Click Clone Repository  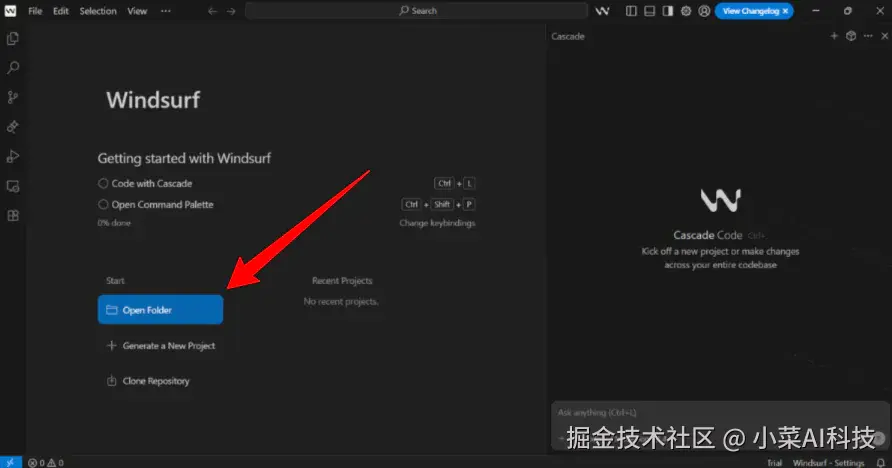[148, 380]
